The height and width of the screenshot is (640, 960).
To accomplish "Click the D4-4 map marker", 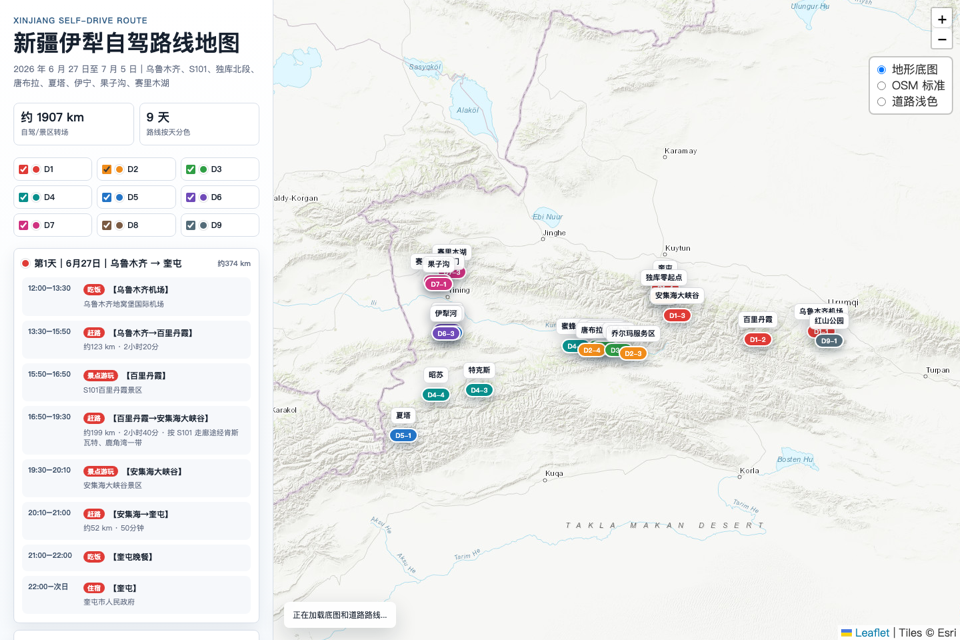I will click(436, 394).
